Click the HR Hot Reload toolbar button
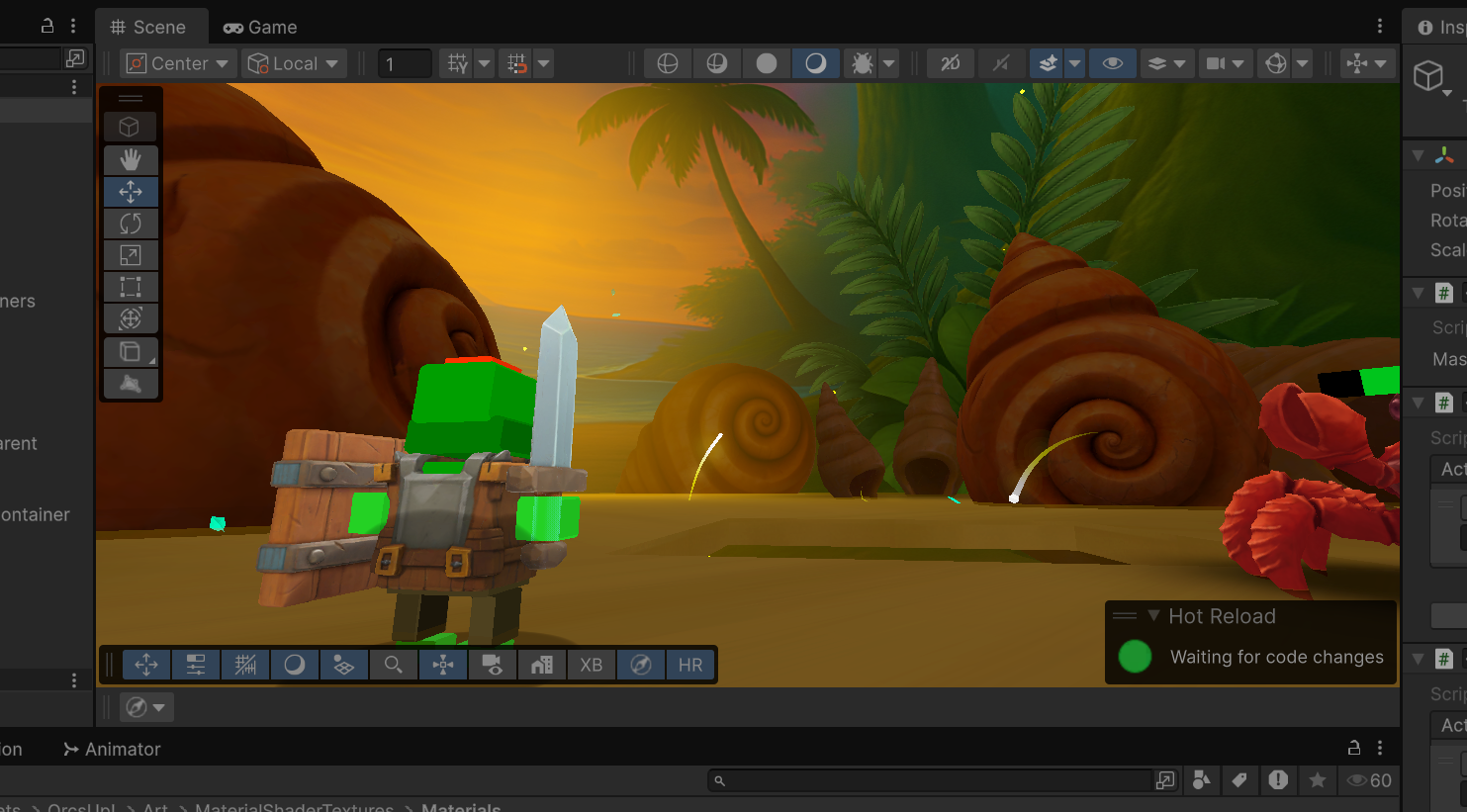The width and height of the screenshot is (1467, 812). pos(690,665)
